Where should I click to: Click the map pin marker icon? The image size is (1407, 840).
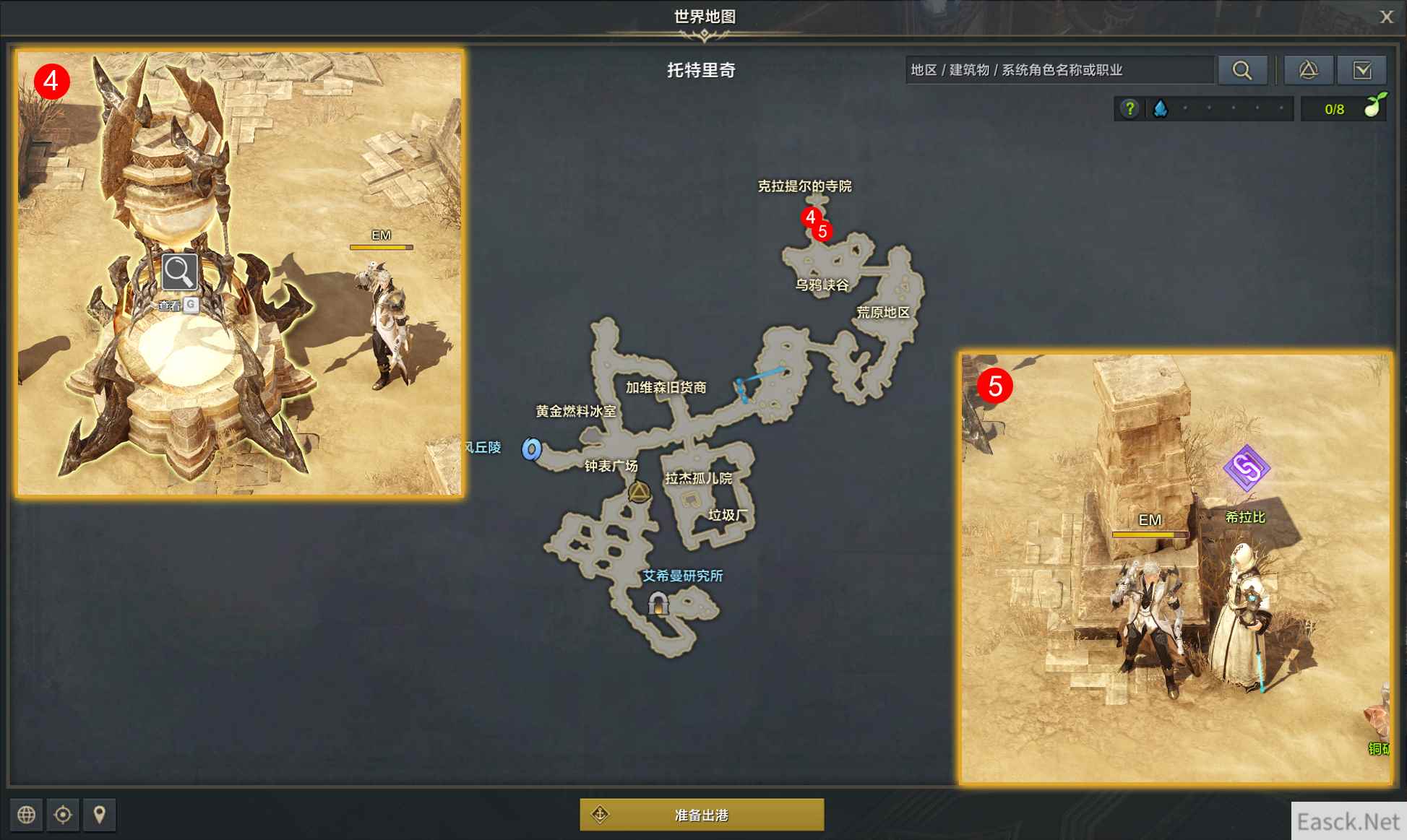coord(100,815)
